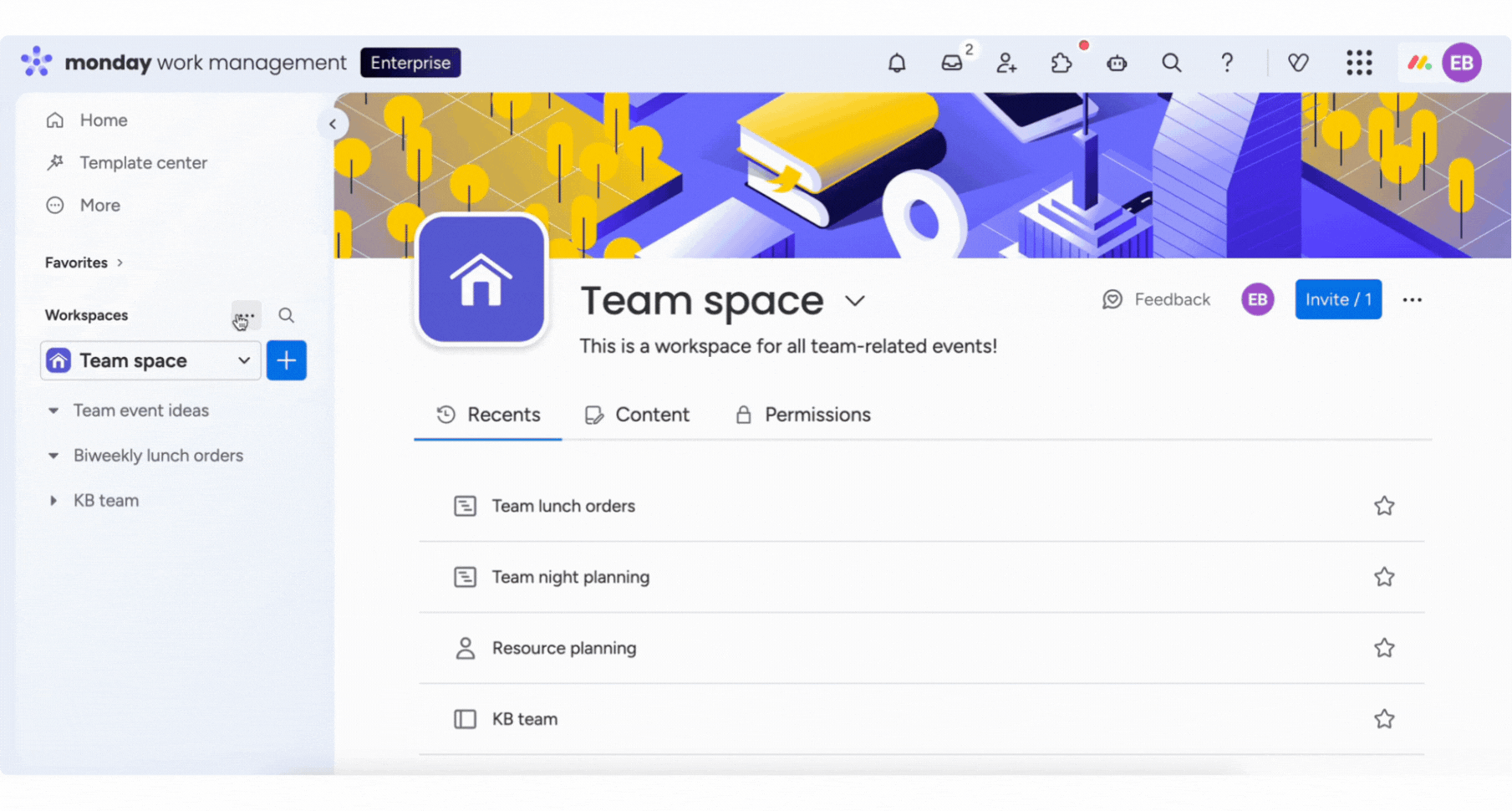The width and height of the screenshot is (1512, 811).
Task: Click the Feedback button
Action: pyautogui.click(x=1156, y=299)
